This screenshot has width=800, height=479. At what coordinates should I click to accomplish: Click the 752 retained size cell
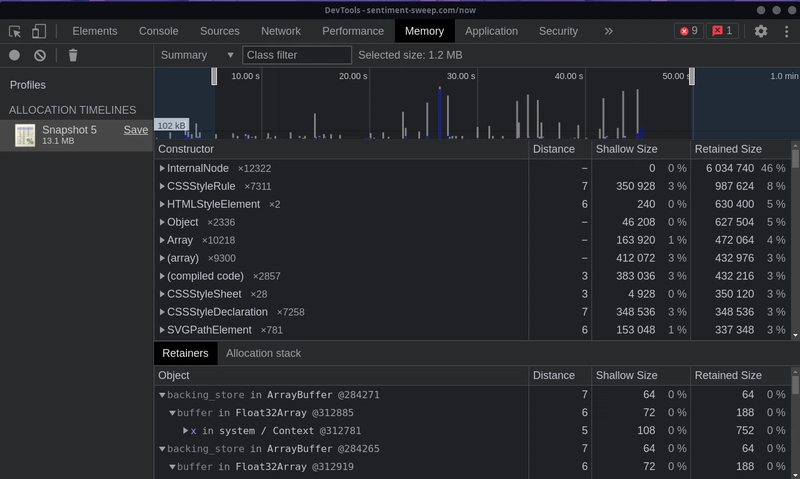[744, 431]
